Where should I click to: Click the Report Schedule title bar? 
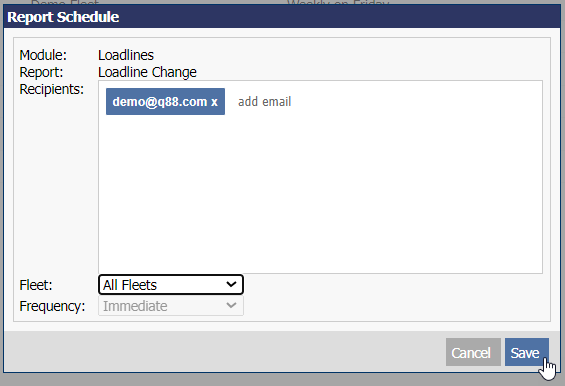(x=282, y=17)
